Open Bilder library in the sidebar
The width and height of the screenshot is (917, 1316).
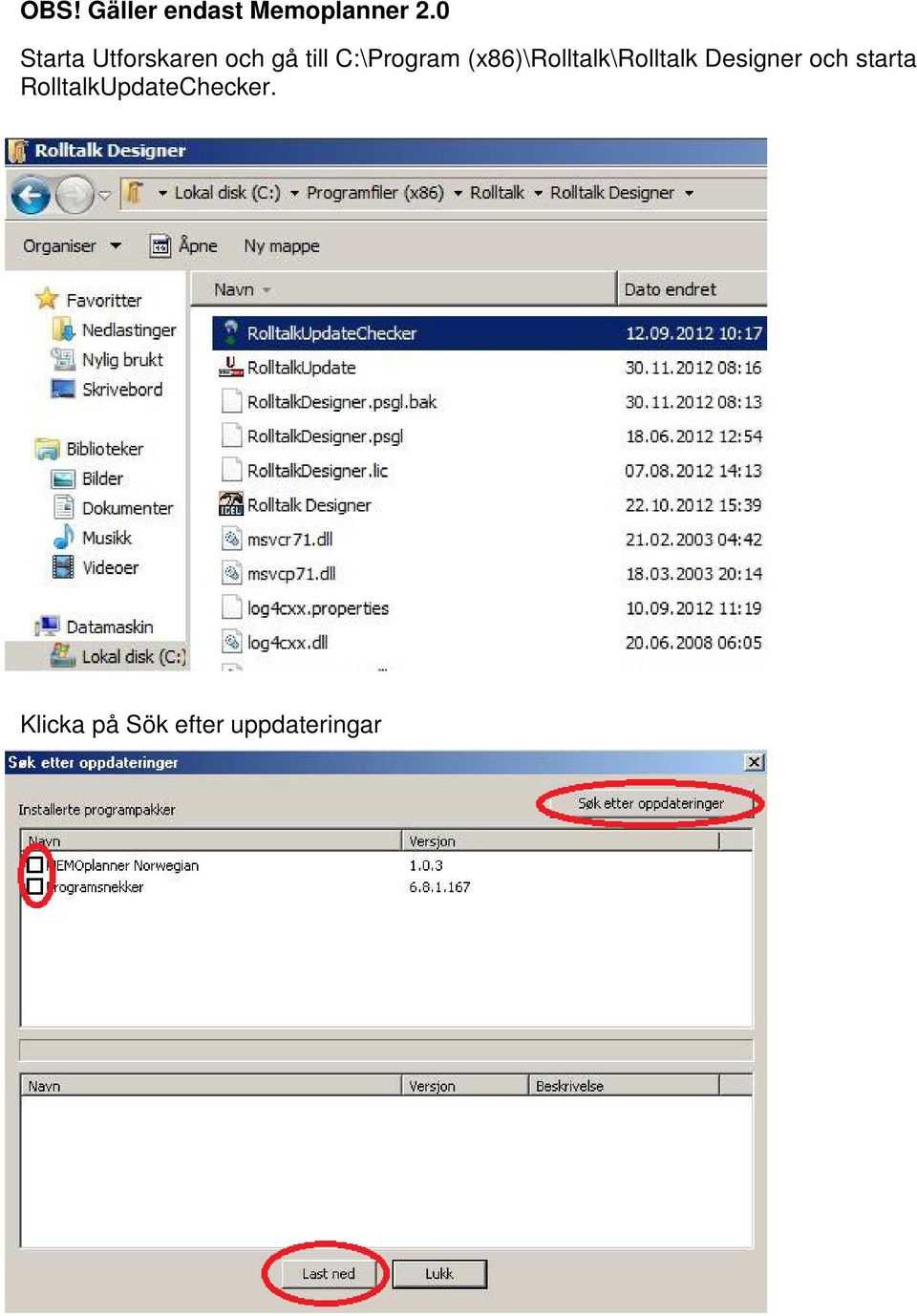(102, 478)
